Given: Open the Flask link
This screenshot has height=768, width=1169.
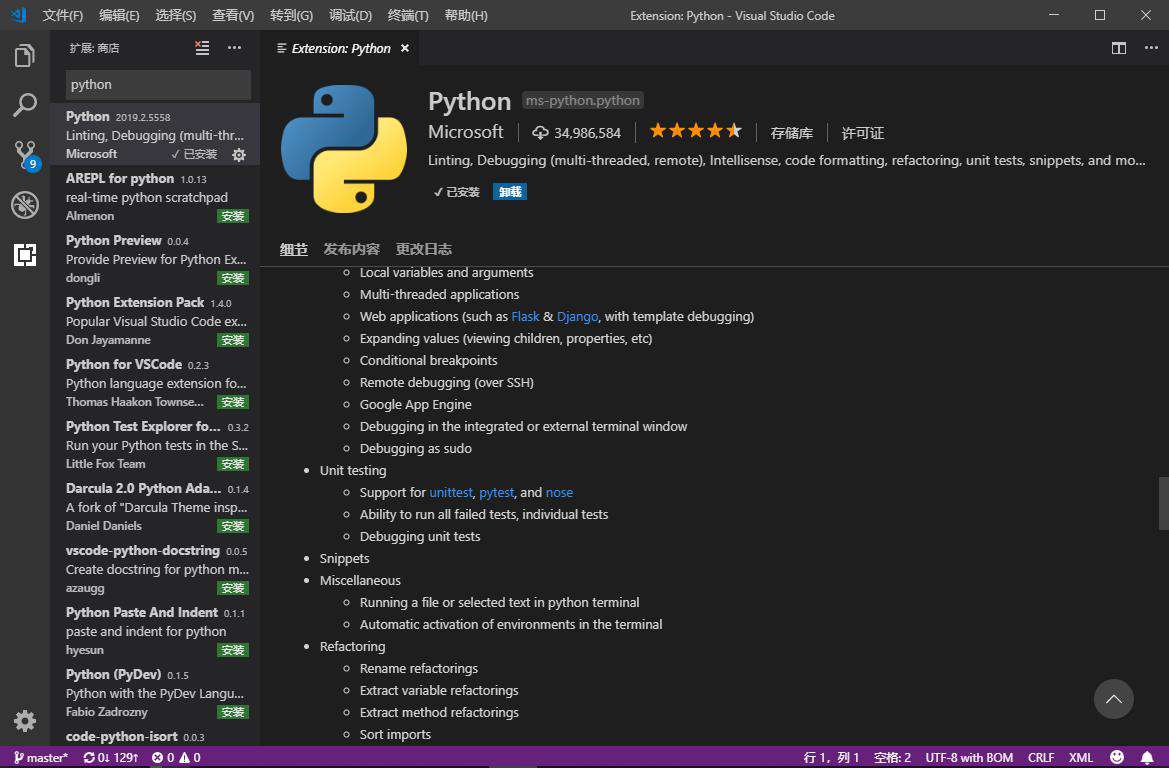Looking at the screenshot, I should tap(525, 317).
